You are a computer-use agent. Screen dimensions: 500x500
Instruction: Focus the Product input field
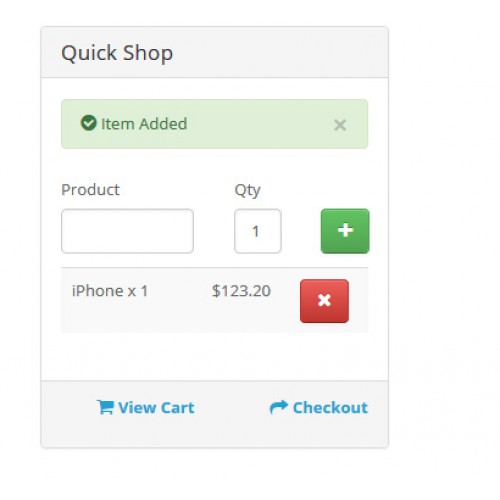tap(127, 231)
